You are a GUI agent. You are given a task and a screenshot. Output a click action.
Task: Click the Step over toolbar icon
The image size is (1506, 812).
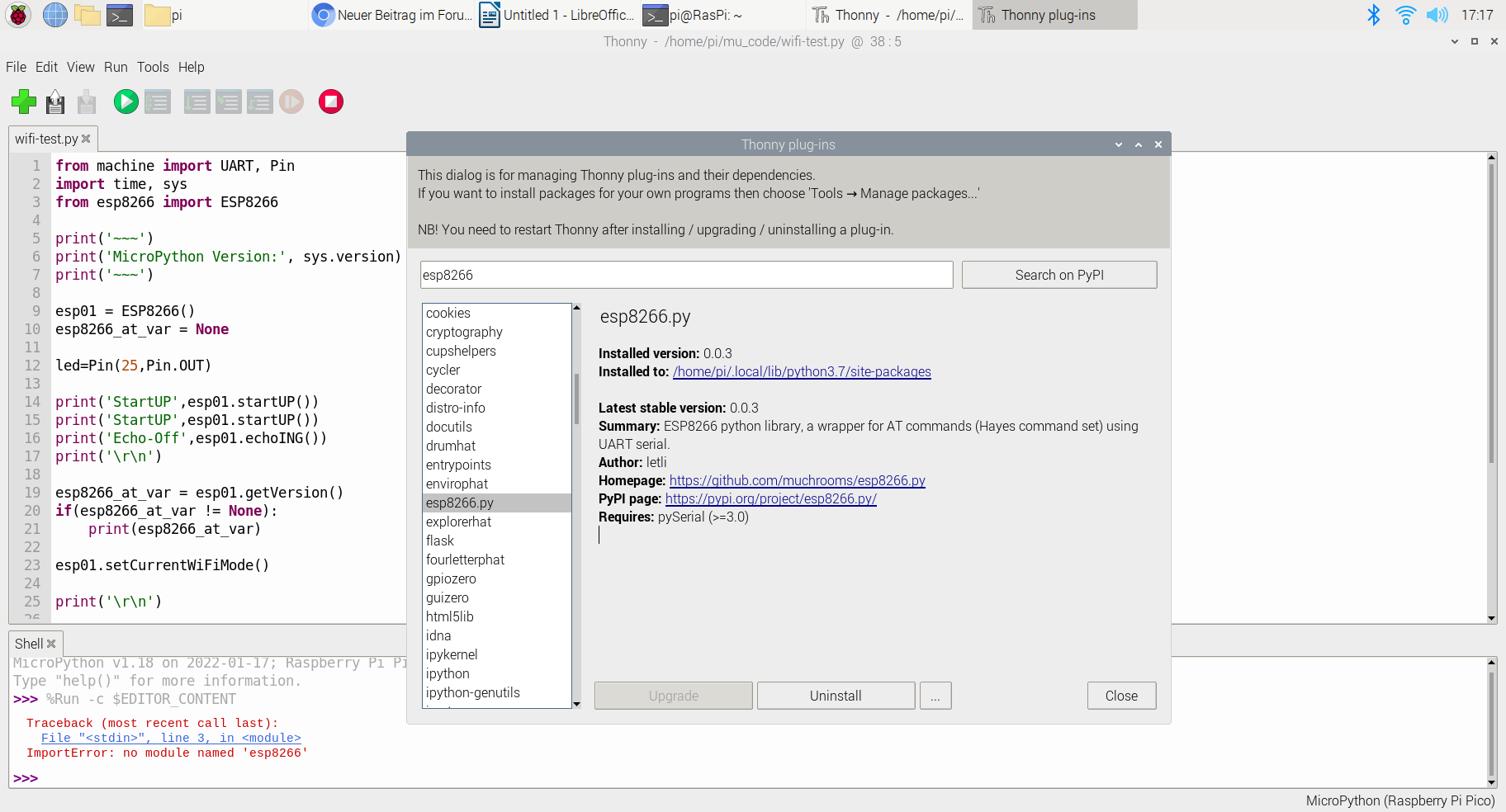(197, 101)
